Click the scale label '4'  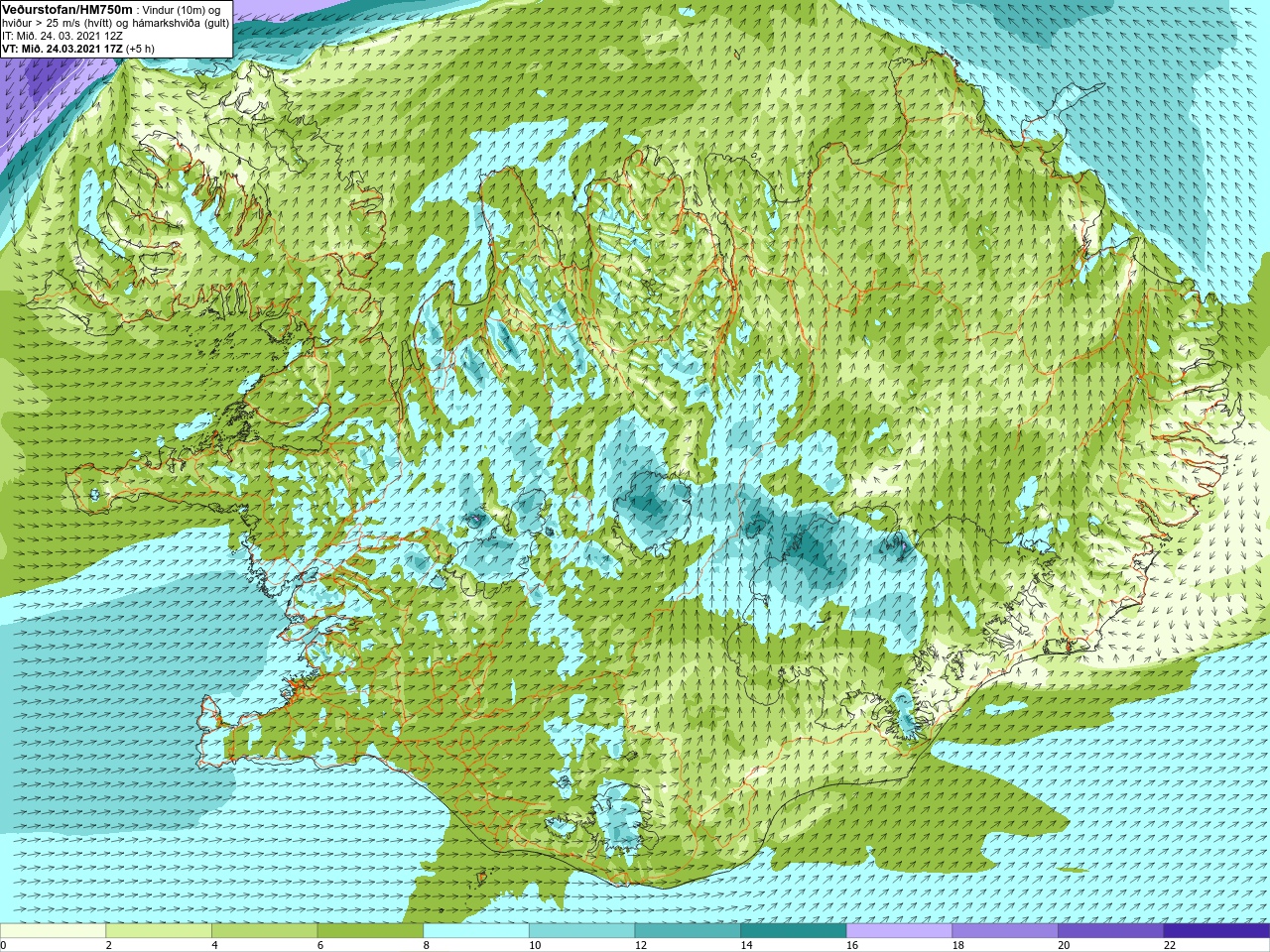(214, 946)
